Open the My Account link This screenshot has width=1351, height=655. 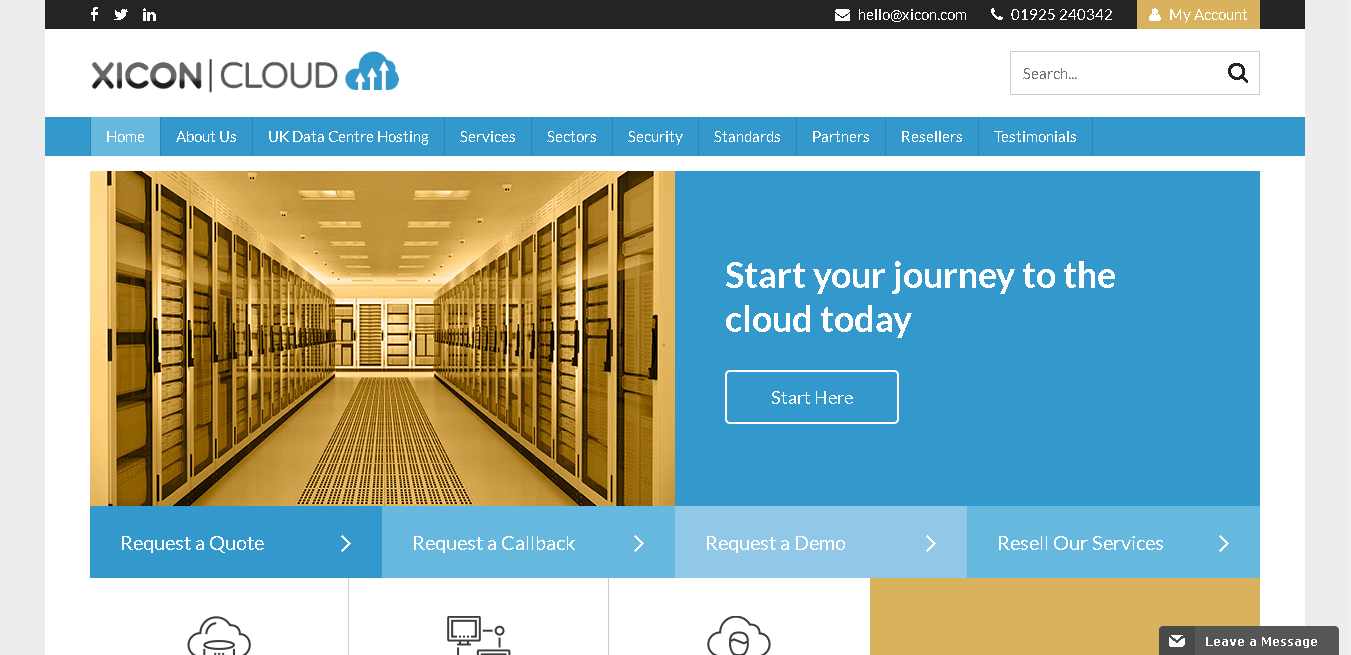[x=1198, y=15]
